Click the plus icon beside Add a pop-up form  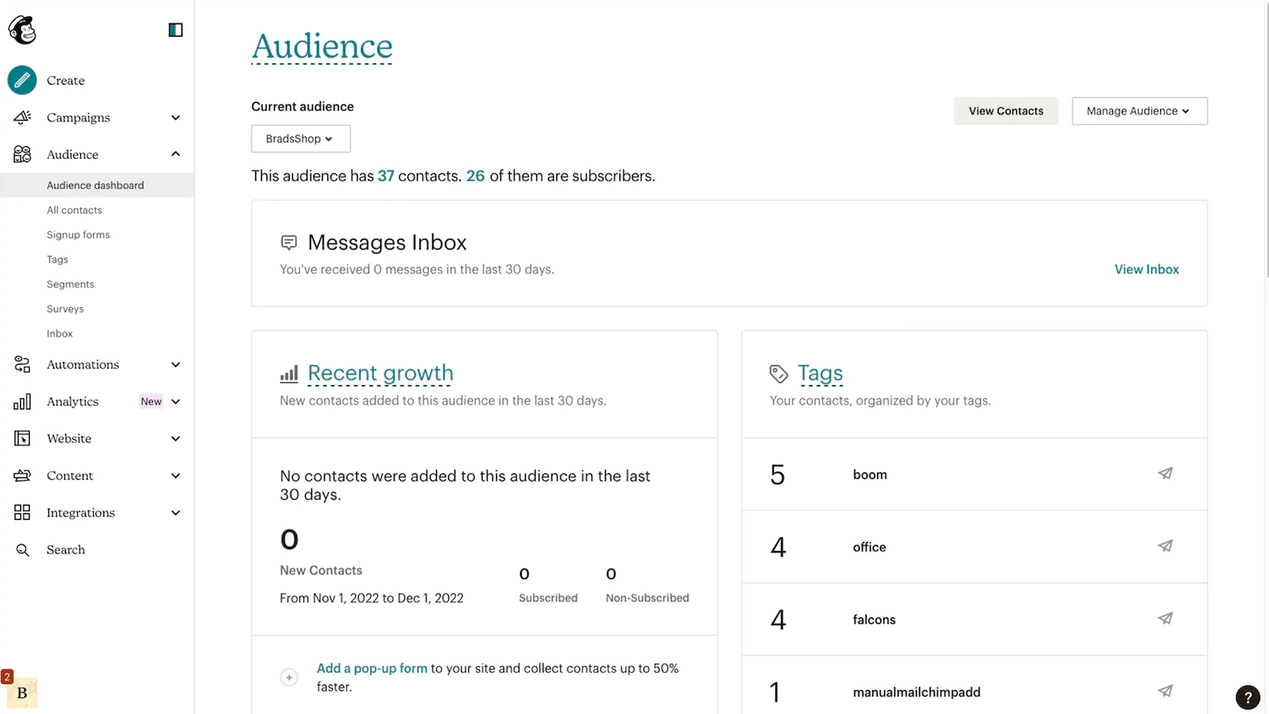[289, 677]
